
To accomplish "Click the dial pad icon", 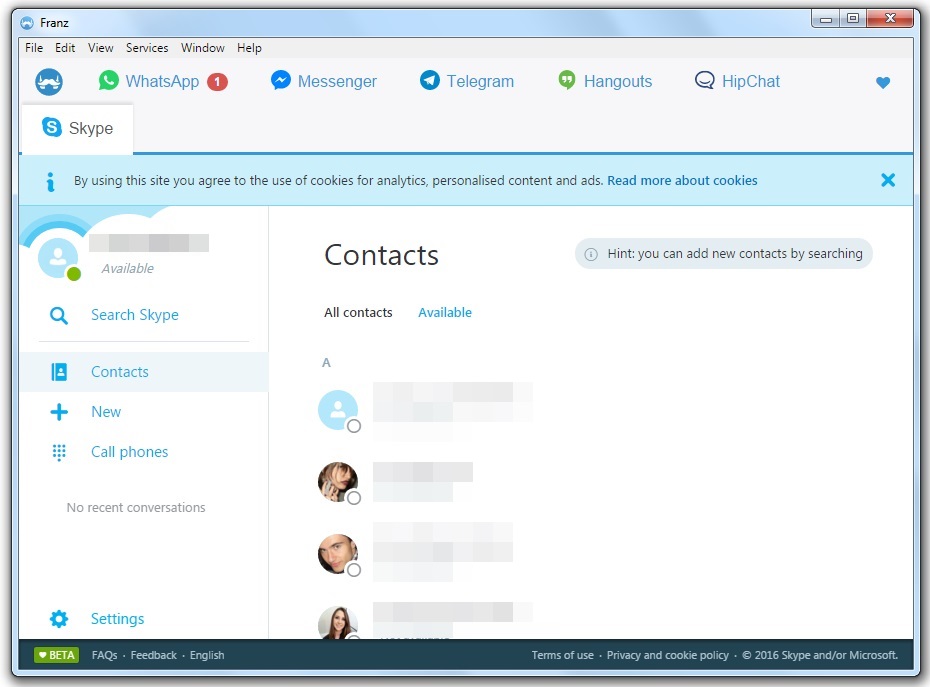I will tap(59, 452).
